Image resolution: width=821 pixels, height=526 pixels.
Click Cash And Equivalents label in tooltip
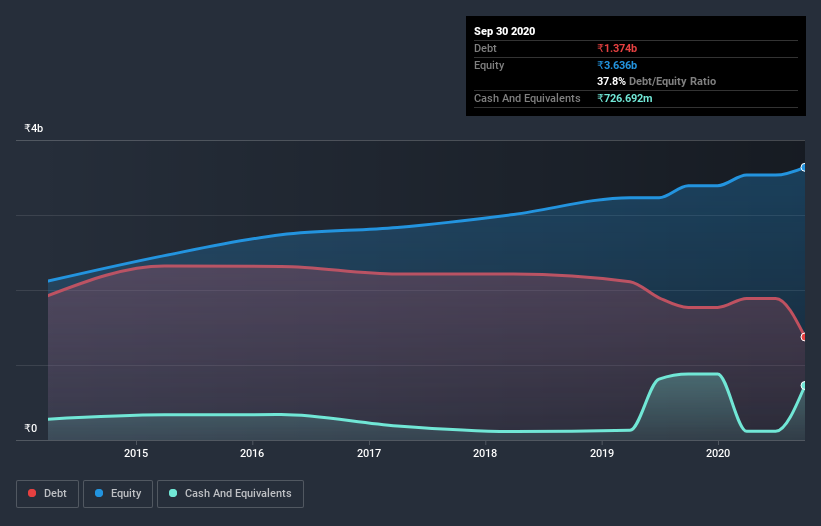pyautogui.click(x=527, y=98)
